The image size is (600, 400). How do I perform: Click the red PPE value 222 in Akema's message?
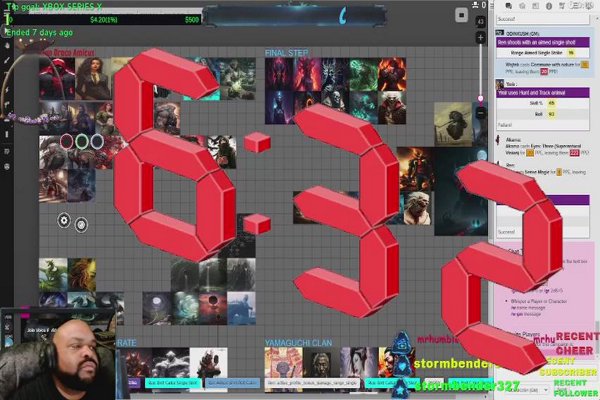(x=574, y=153)
